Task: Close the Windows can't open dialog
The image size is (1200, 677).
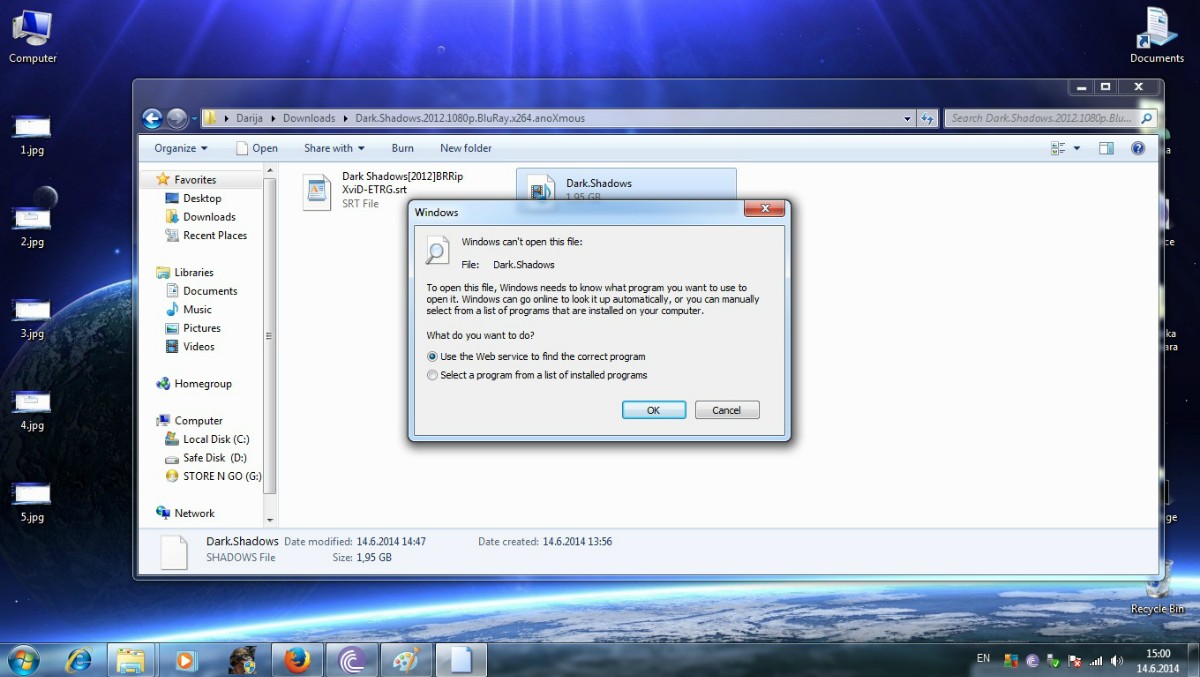Action: (x=764, y=208)
